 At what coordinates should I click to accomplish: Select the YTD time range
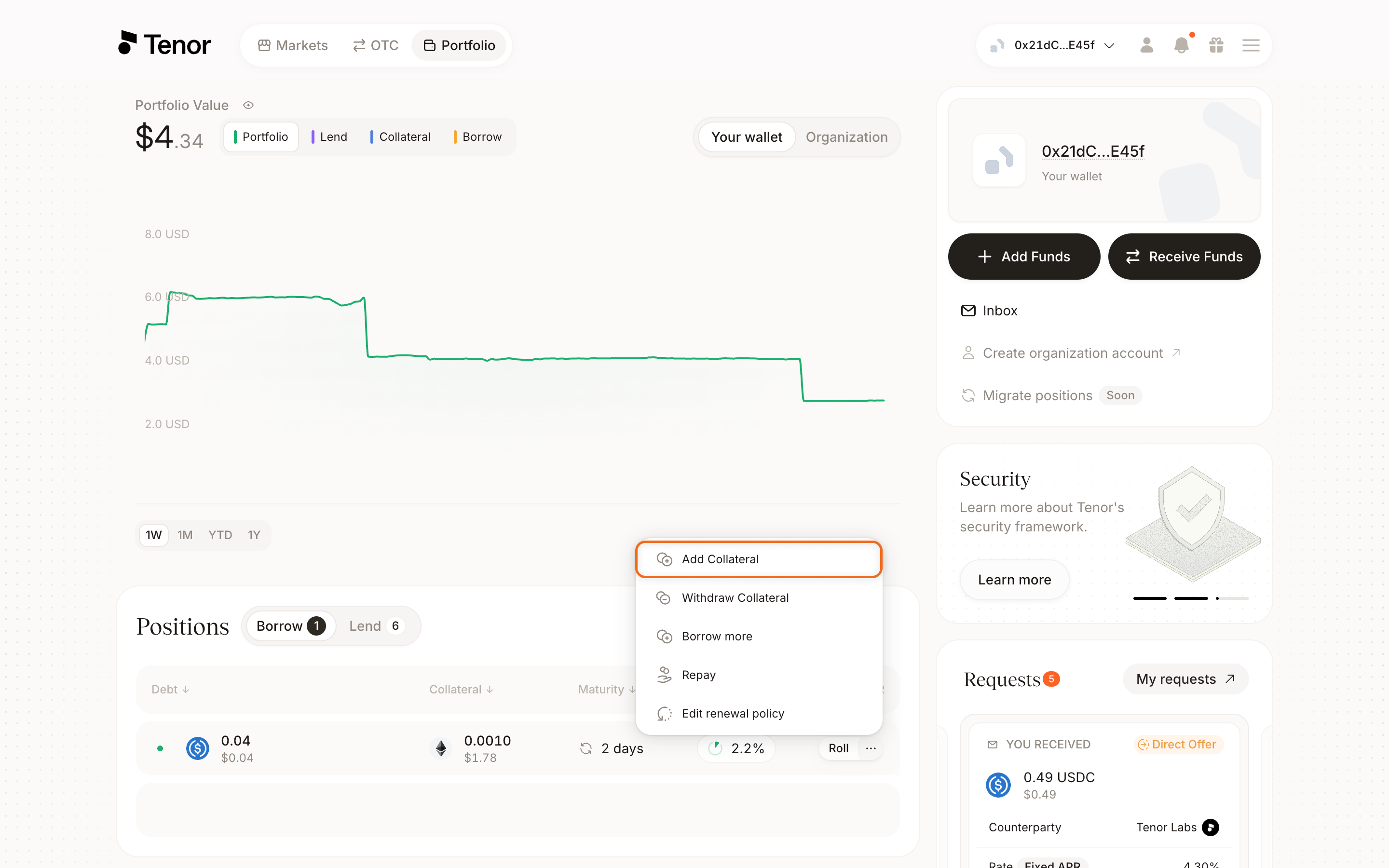point(220,535)
